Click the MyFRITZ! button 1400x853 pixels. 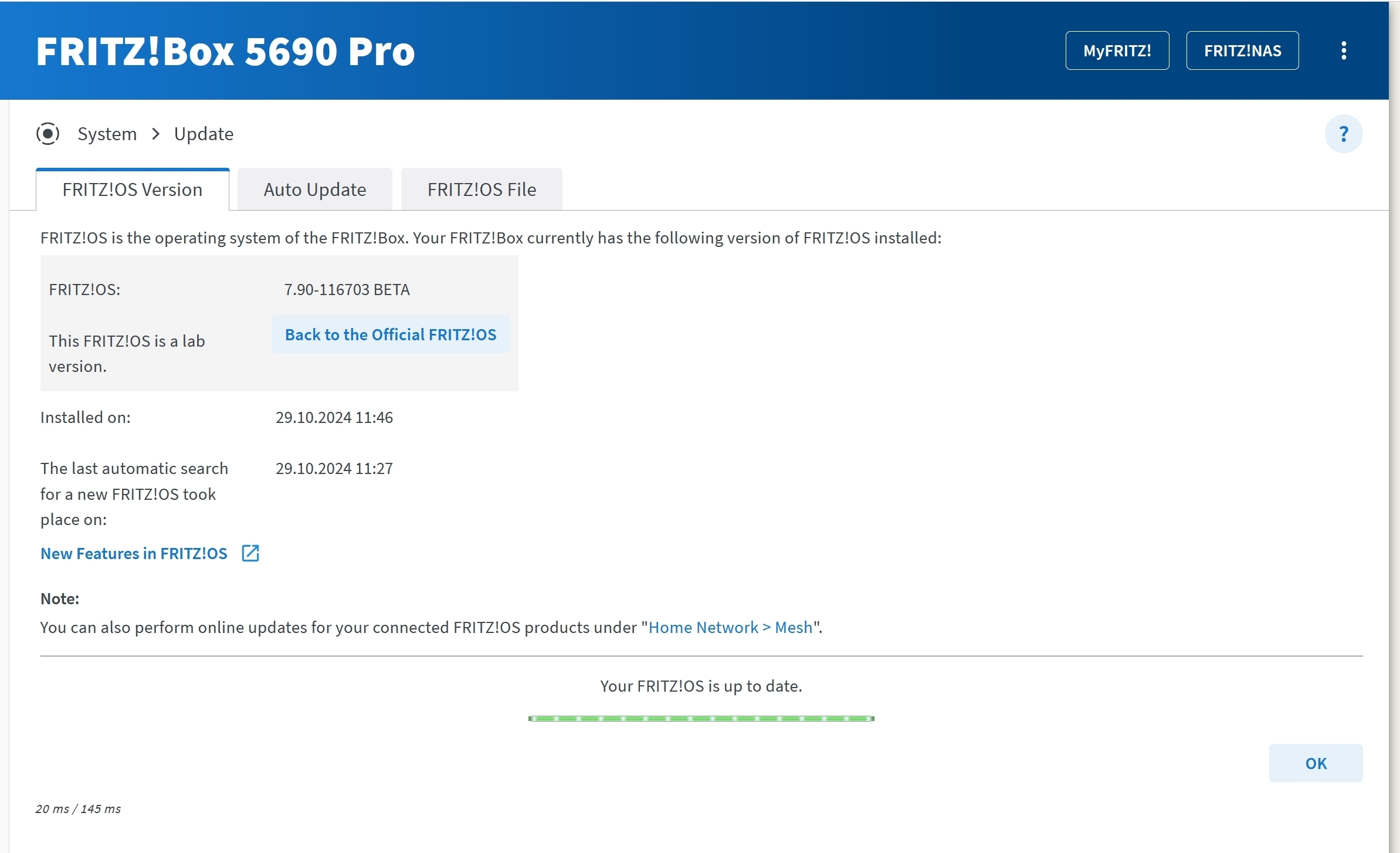[x=1117, y=50]
